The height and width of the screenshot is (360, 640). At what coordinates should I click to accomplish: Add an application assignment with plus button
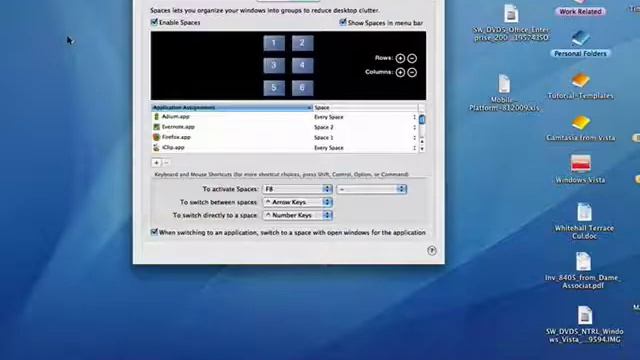[x=156, y=163]
